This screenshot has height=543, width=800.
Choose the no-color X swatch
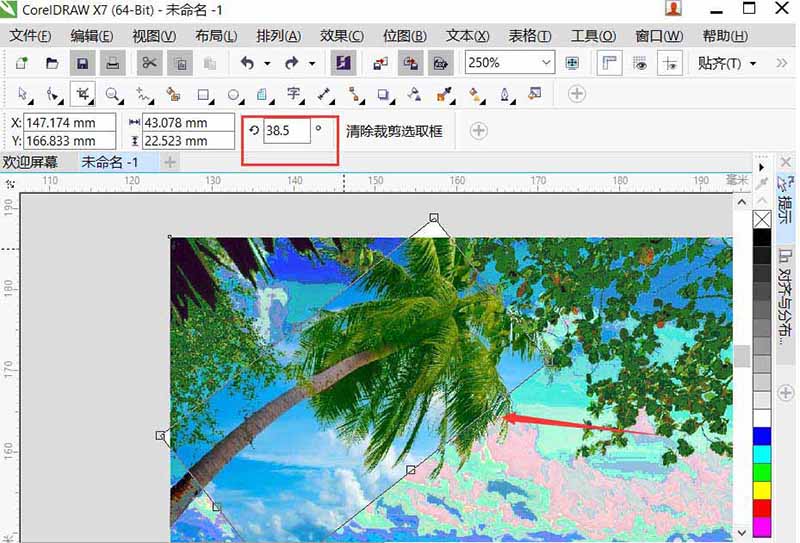pyautogui.click(x=762, y=219)
